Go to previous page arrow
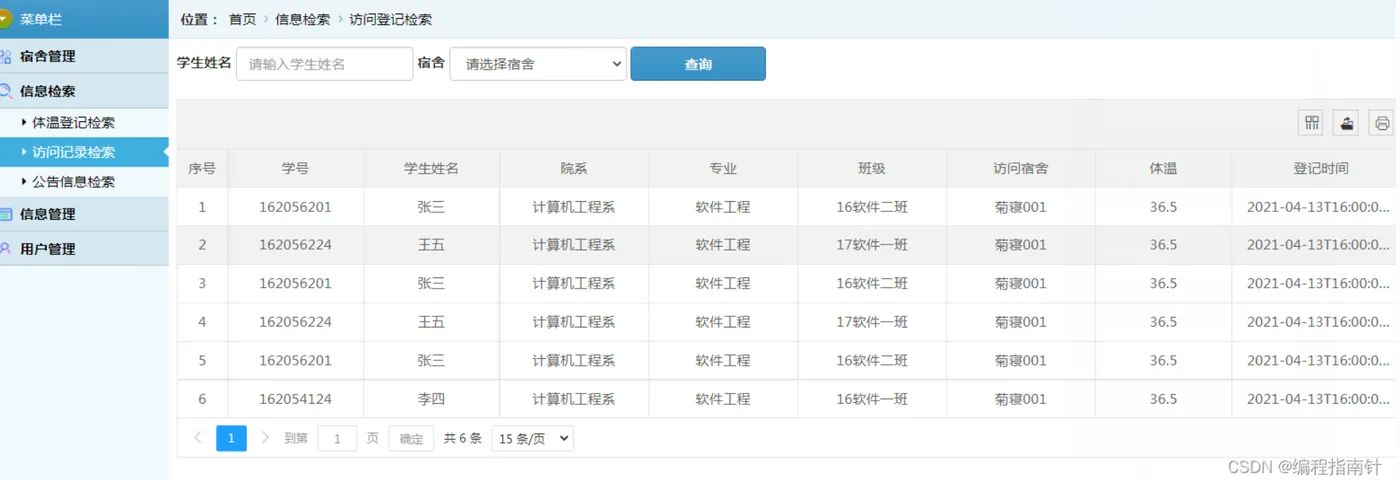This screenshot has width=1400, height=480. click(x=197, y=438)
